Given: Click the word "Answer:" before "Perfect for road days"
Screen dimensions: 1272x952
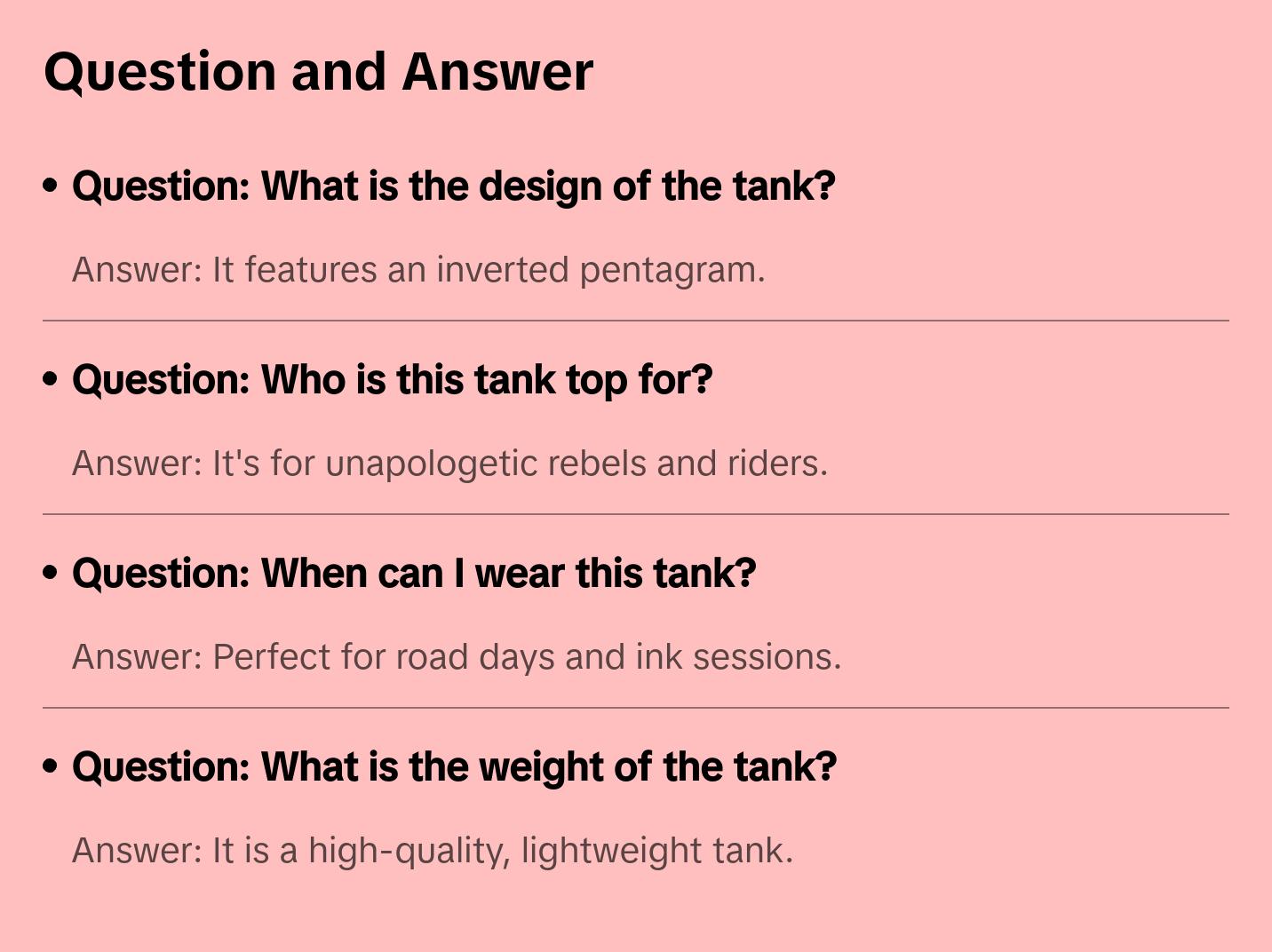Looking at the screenshot, I should pos(138,657).
